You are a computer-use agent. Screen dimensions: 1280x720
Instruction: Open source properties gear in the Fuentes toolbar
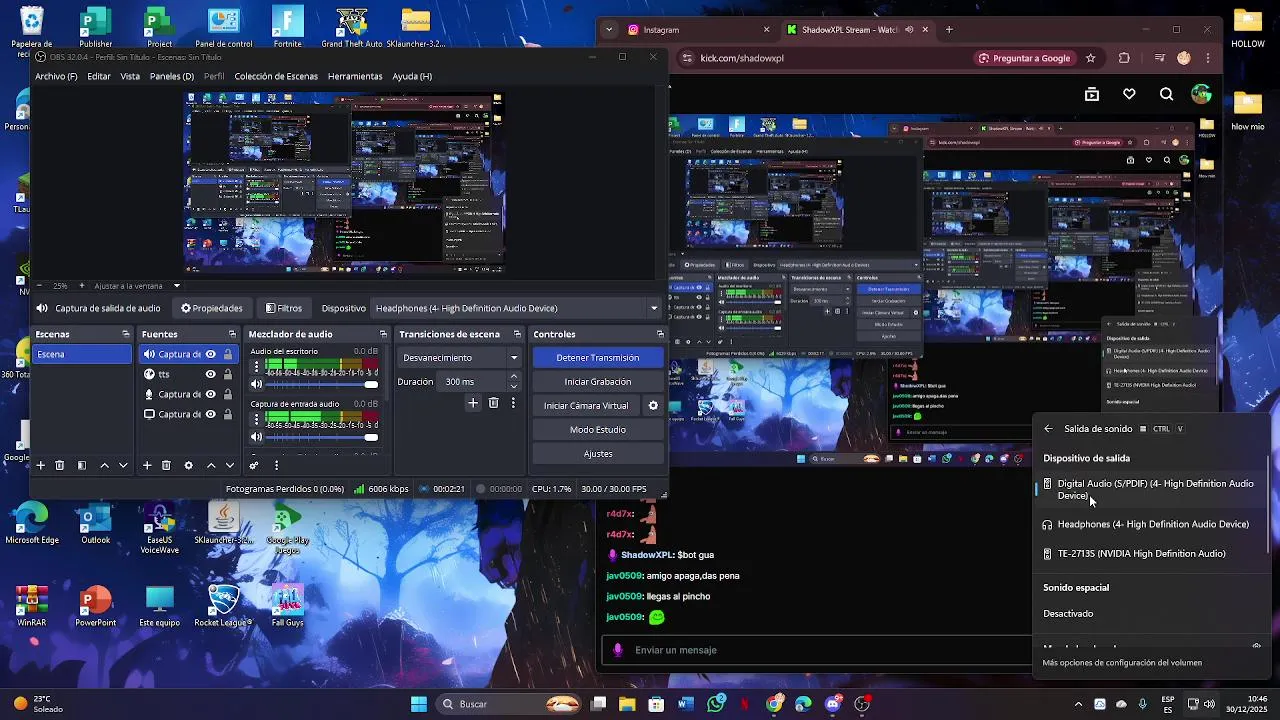coord(188,465)
